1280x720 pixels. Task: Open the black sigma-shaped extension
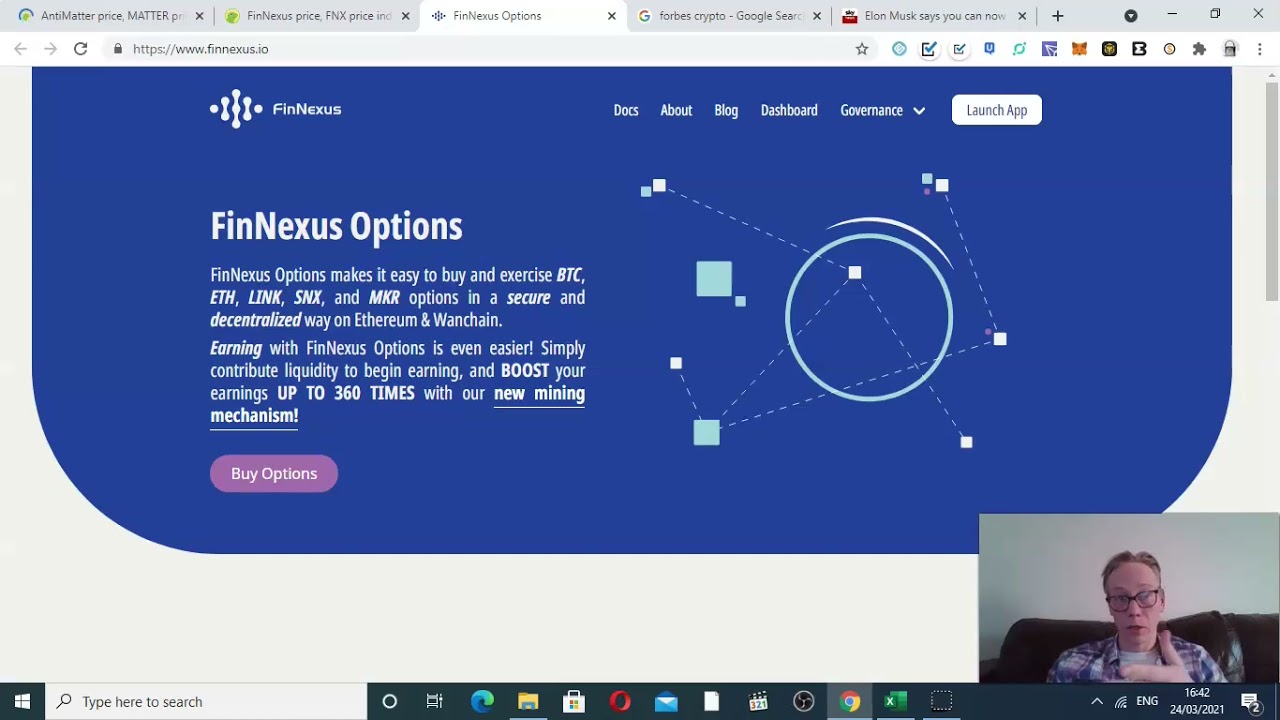(x=1139, y=49)
